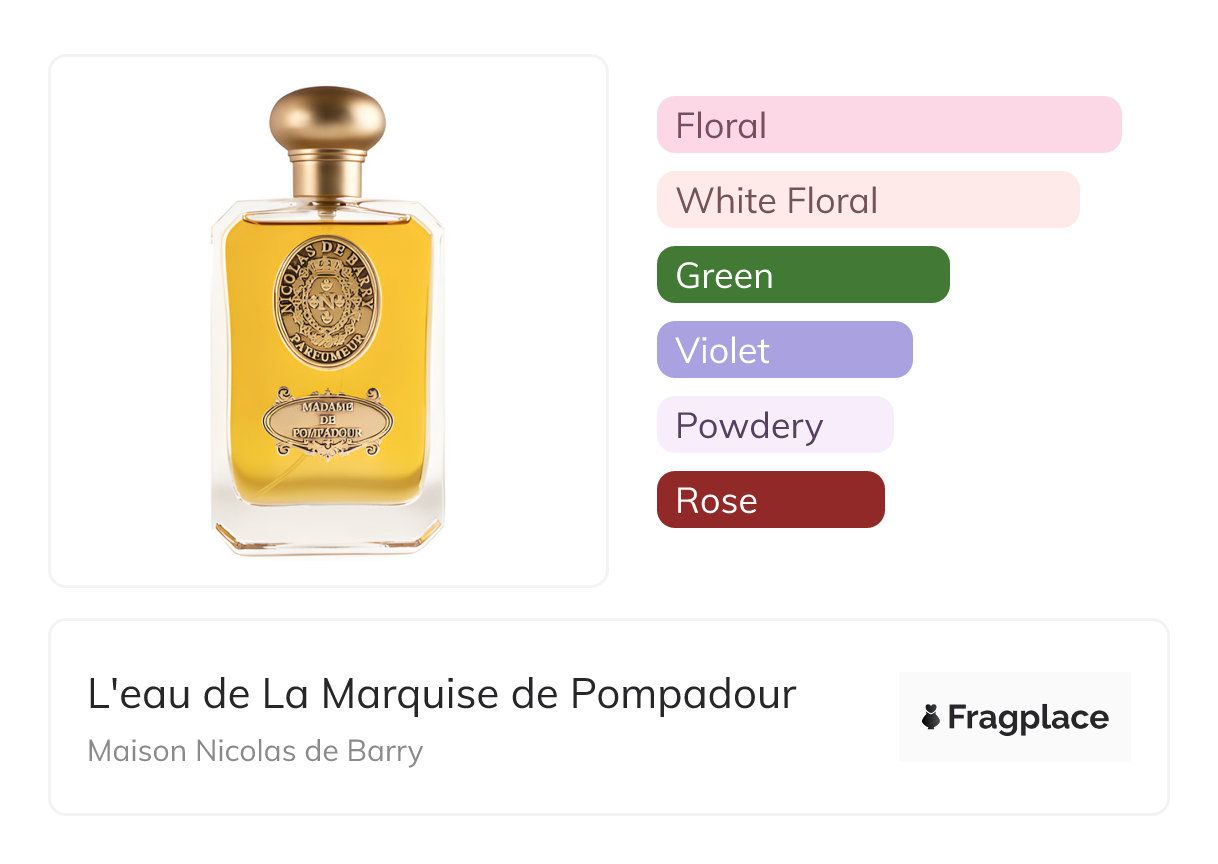Select the White Floral accord bar
This screenshot has height=864, width=1218.
point(867,200)
